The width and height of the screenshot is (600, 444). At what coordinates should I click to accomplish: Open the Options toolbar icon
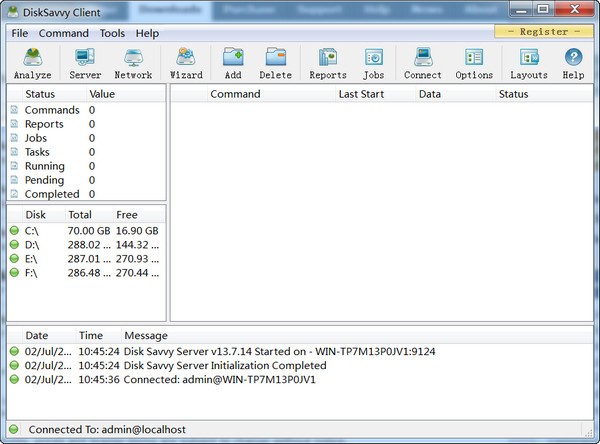tap(474, 63)
